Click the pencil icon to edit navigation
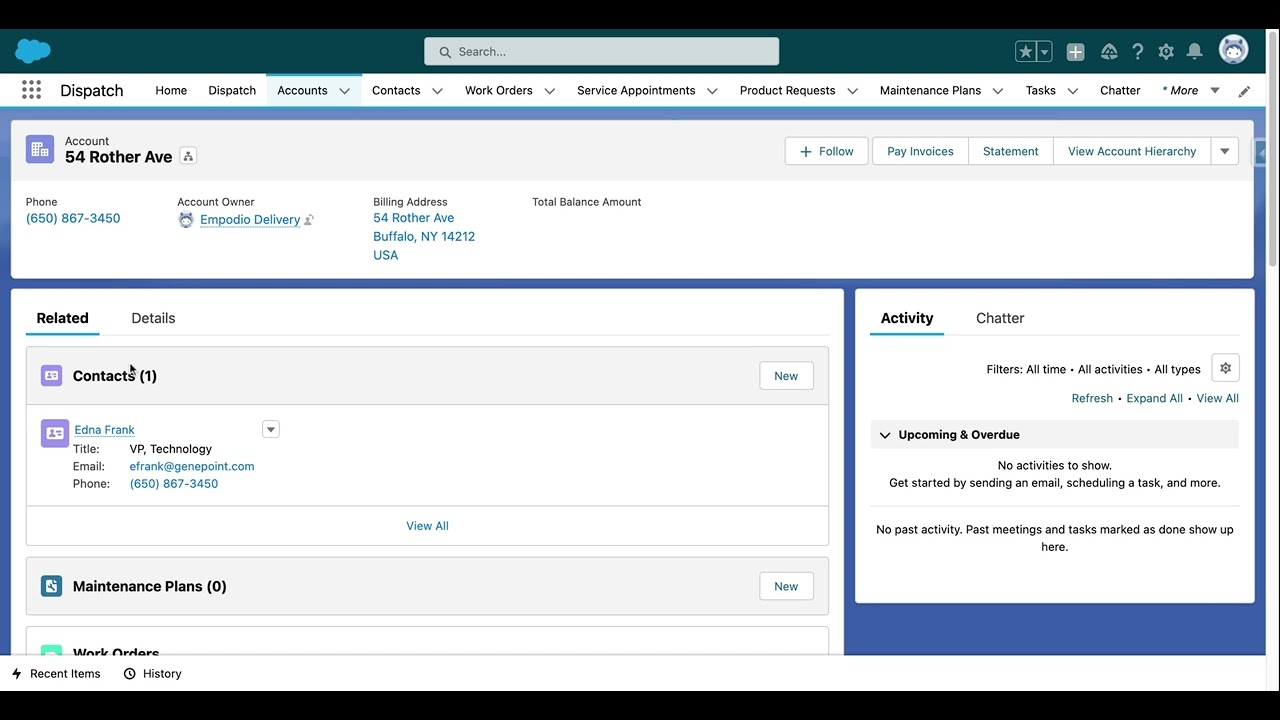This screenshot has width=1280, height=720. pyautogui.click(x=1244, y=91)
